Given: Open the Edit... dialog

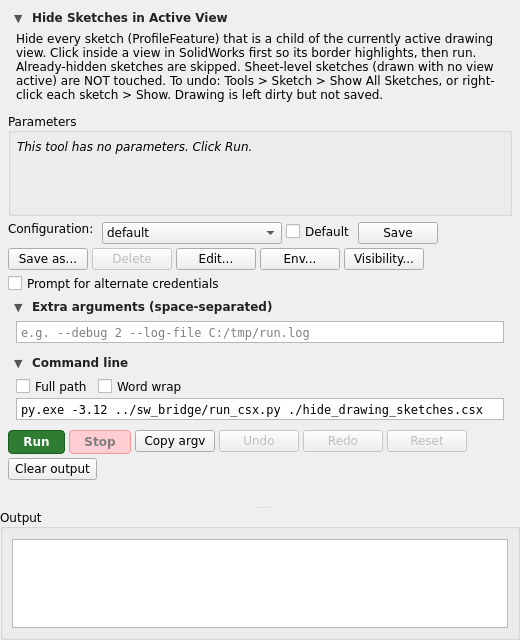Looking at the screenshot, I should coord(216,259).
